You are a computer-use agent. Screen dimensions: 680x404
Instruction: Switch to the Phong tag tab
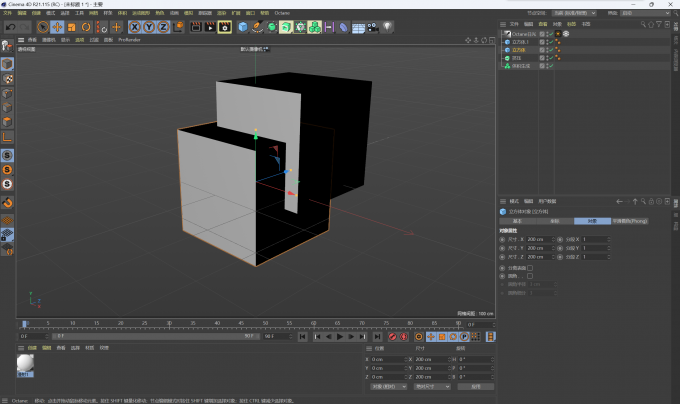[630, 221]
